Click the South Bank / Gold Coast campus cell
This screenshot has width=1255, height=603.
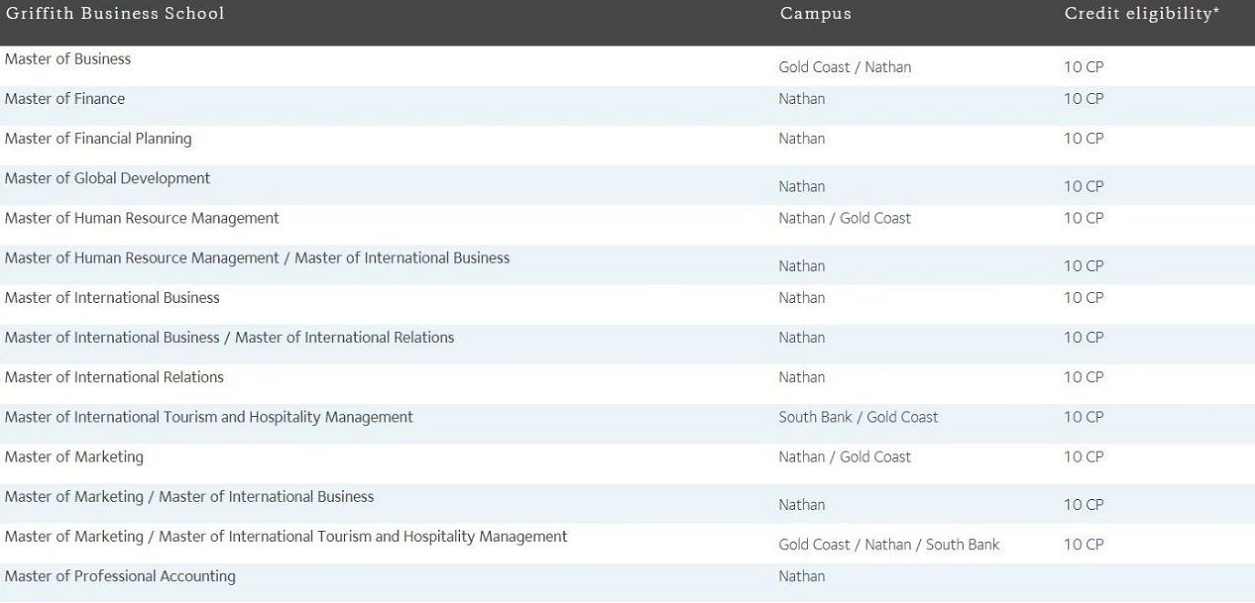[858, 417]
